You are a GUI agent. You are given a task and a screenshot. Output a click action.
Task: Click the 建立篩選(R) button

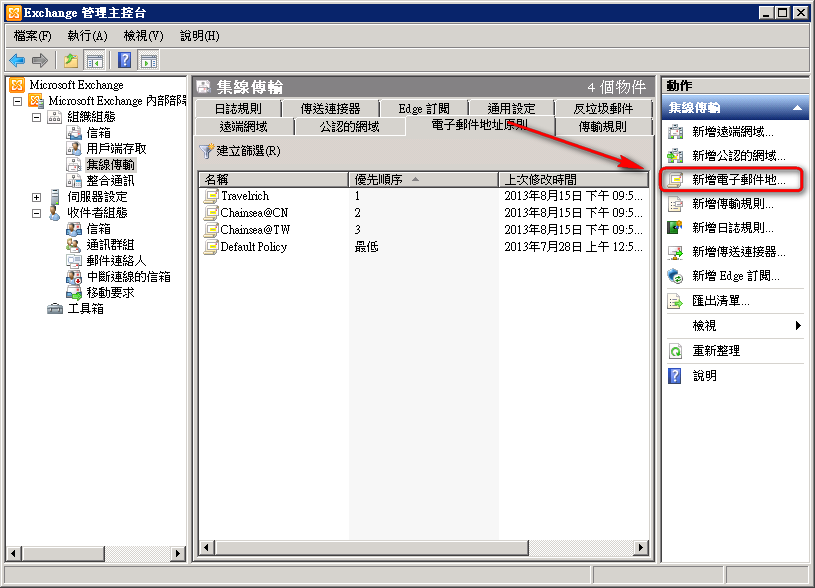pos(240,151)
